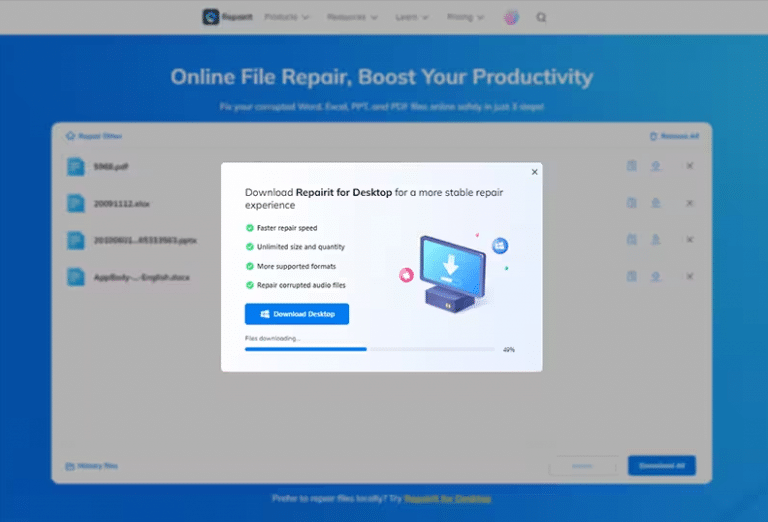Click the .pdf file type icon

(76, 166)
